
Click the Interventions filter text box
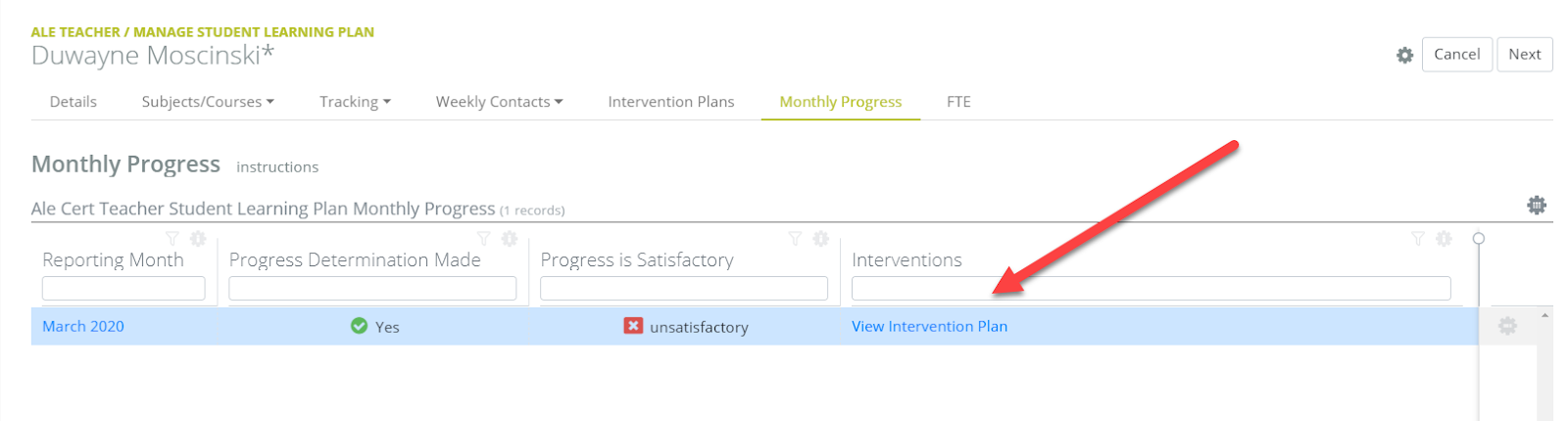(1150, 288)
